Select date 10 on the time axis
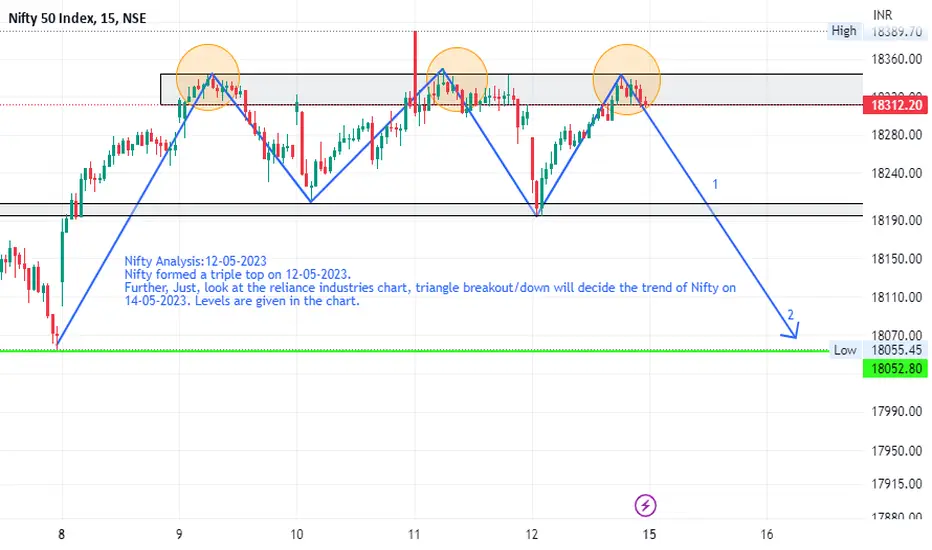Screen dimensions: 932x550 (x=297, y=534)
